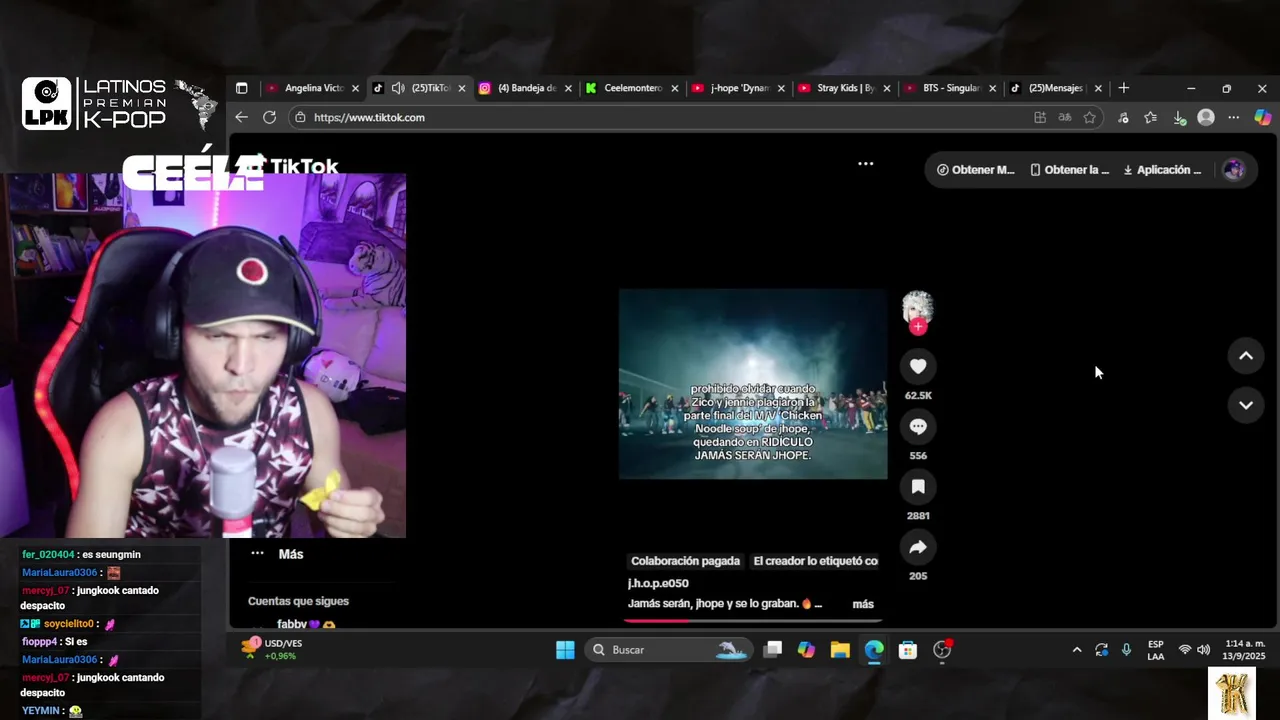Image resolution: width=1280 pixels, height=720 pixels.
Task: Open Edge settings and more menu
Action: click(1234, 117)
